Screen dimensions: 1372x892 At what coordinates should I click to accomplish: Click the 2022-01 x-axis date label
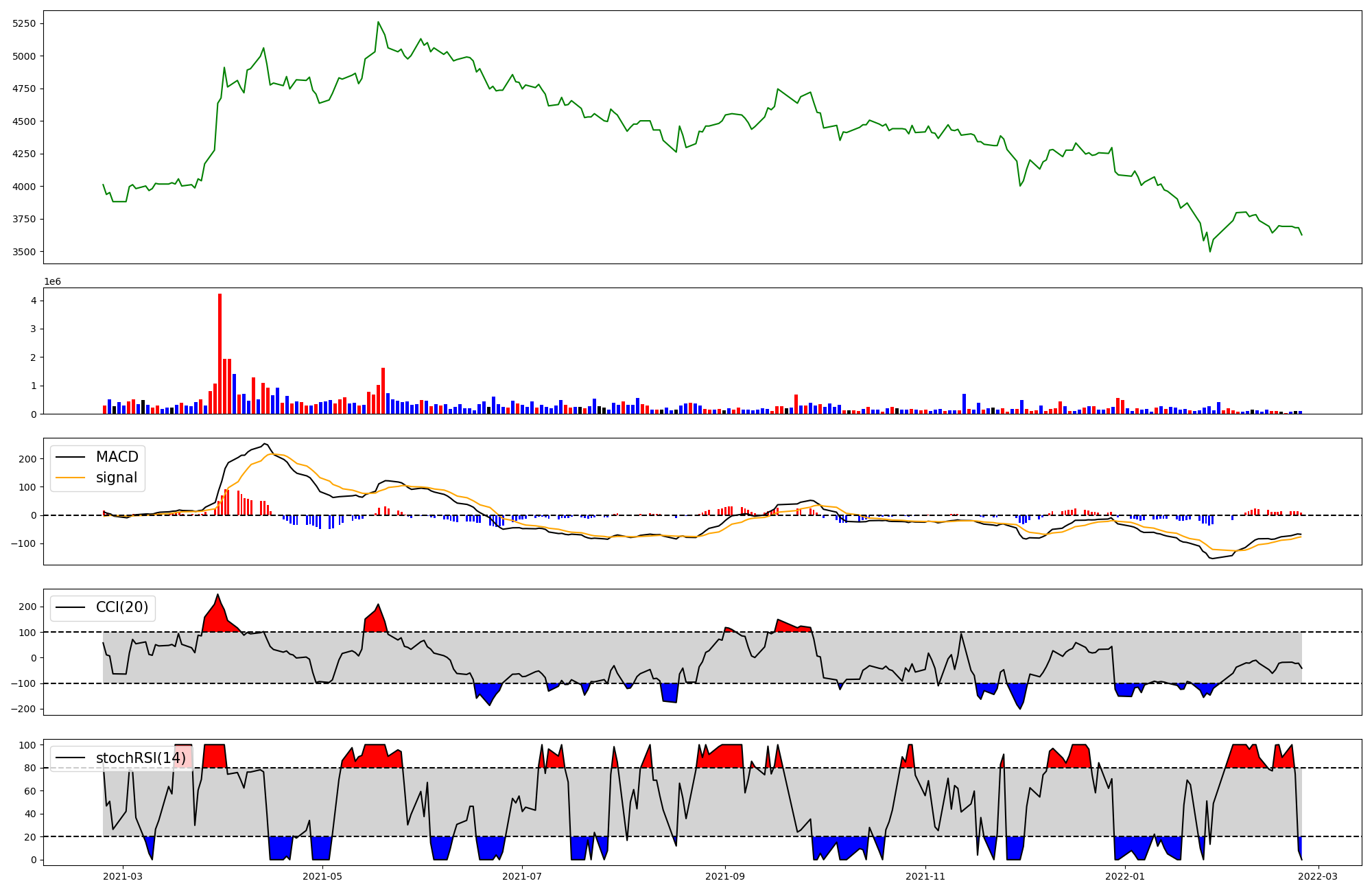pyautogui.click(x=1125, y=876)
